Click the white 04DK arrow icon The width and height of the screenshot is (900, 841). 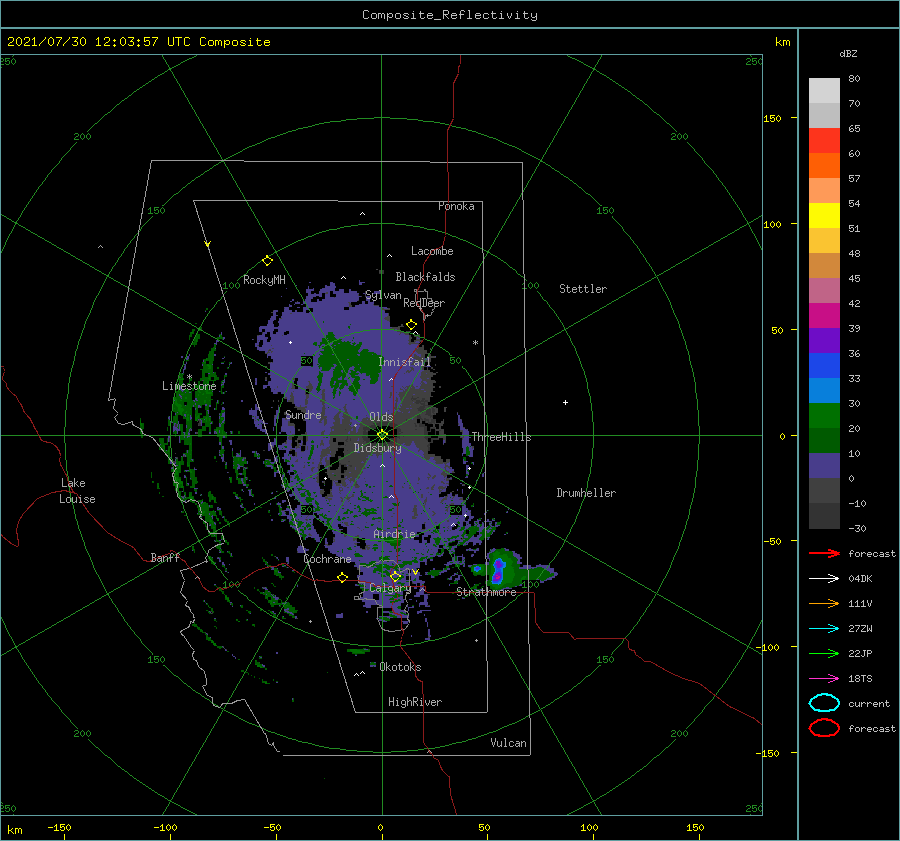tap(824, 578)
